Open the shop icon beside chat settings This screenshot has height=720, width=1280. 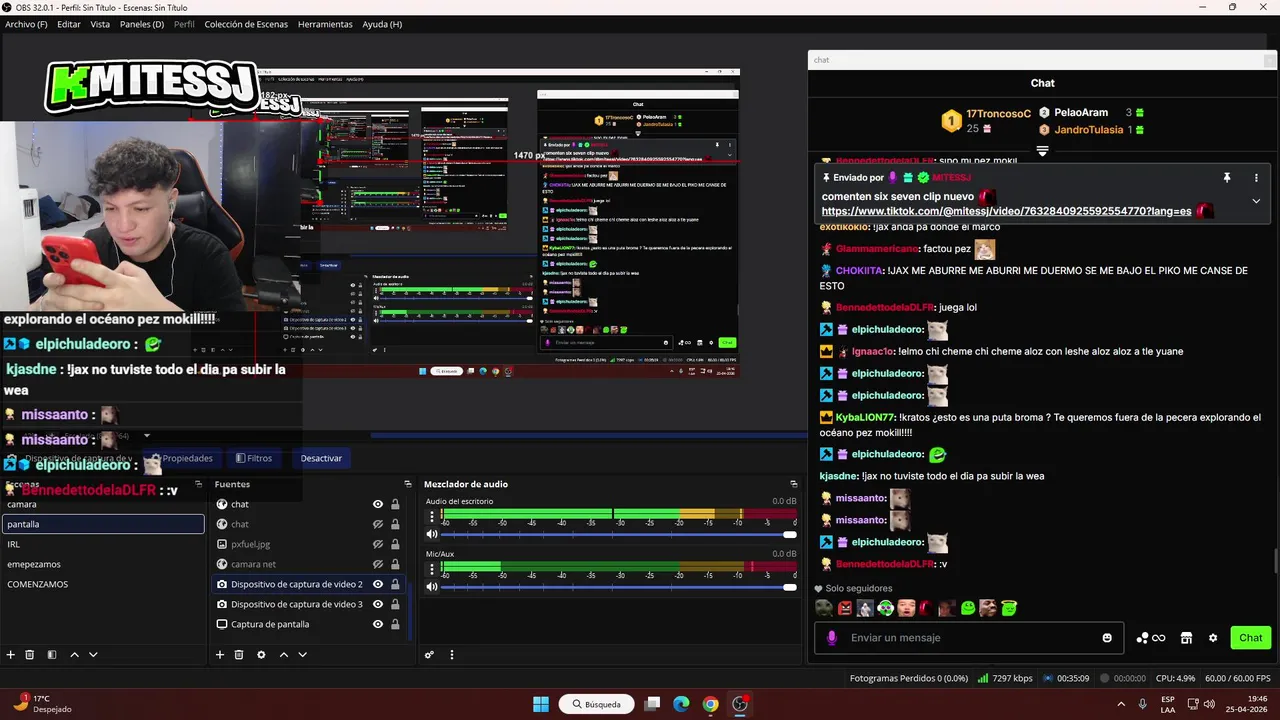click(x=1187, y=638)
